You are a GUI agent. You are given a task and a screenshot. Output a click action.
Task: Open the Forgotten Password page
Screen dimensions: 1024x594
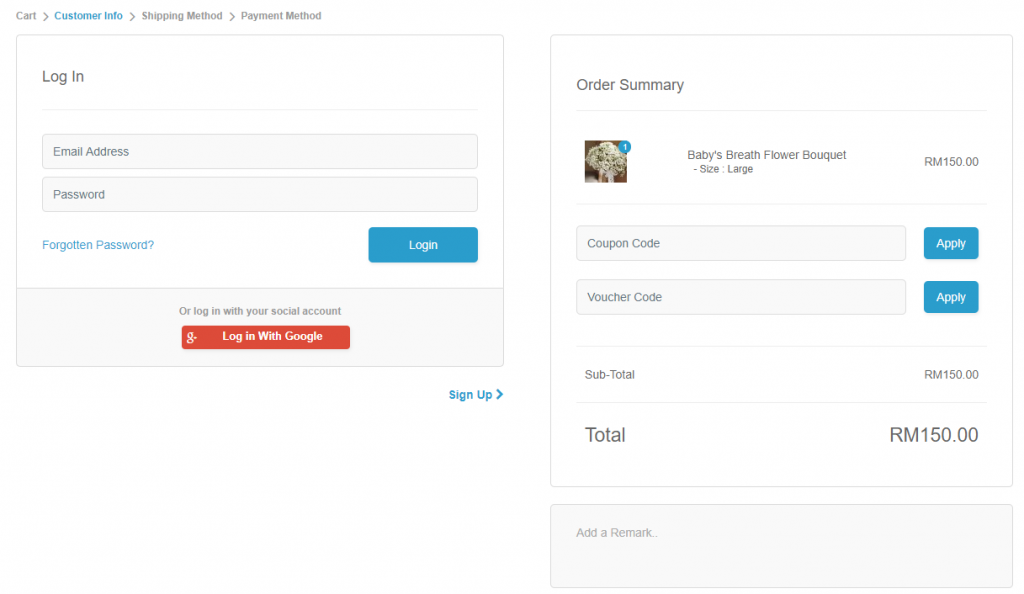[x=97, y=244]
